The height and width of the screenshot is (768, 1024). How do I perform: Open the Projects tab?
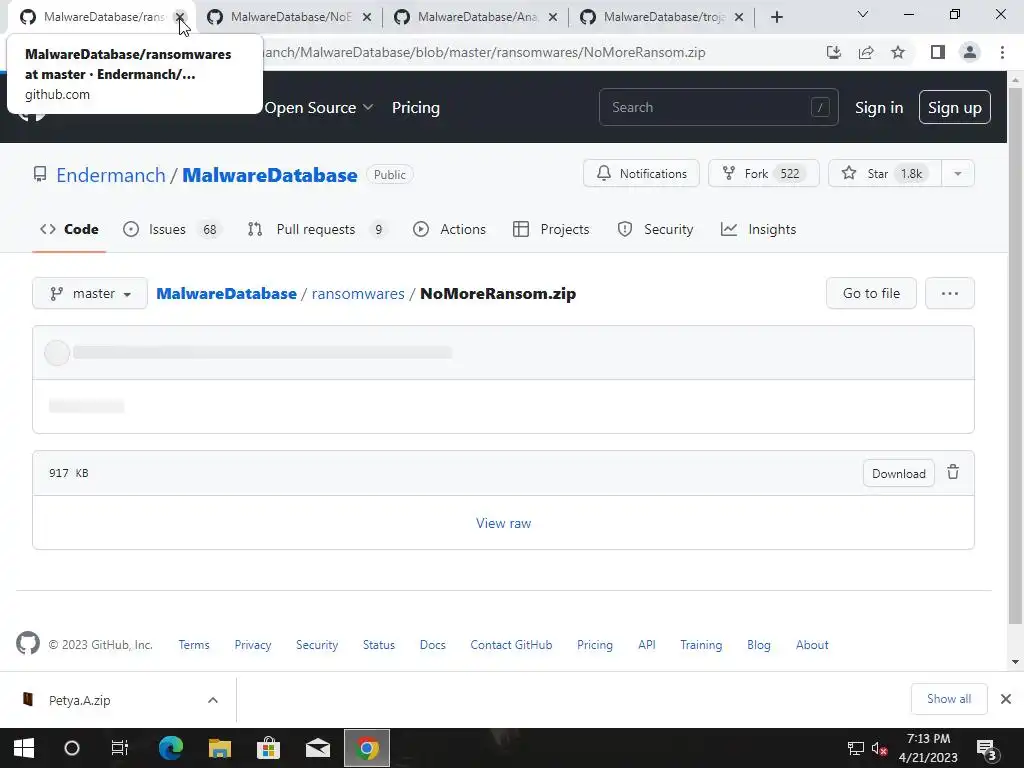551,229
